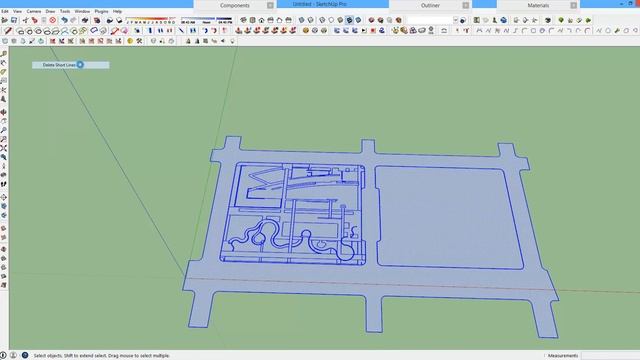640x360 pixels.
Task: Open the Window menu
Action: tap(82, 11)
